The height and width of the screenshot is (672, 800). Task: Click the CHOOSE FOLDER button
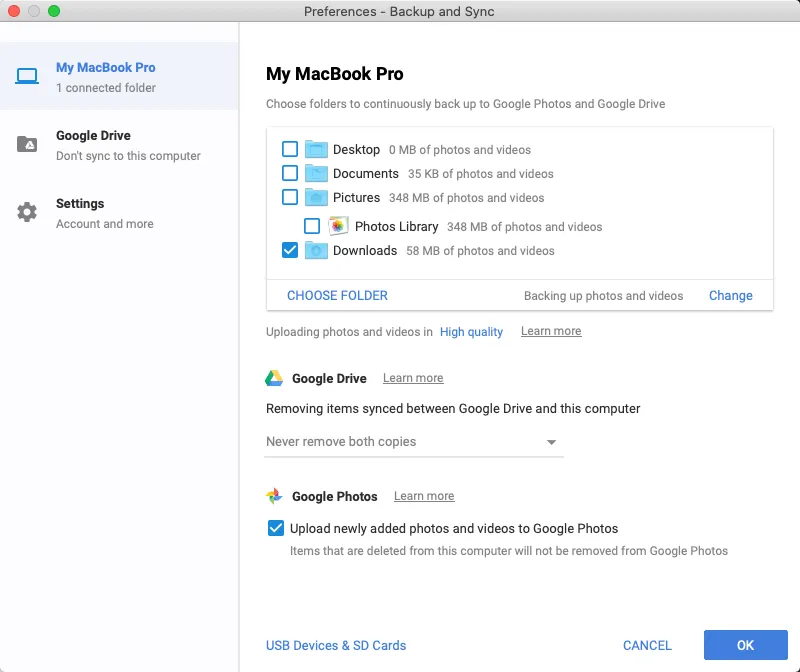[x=336, y=295]
